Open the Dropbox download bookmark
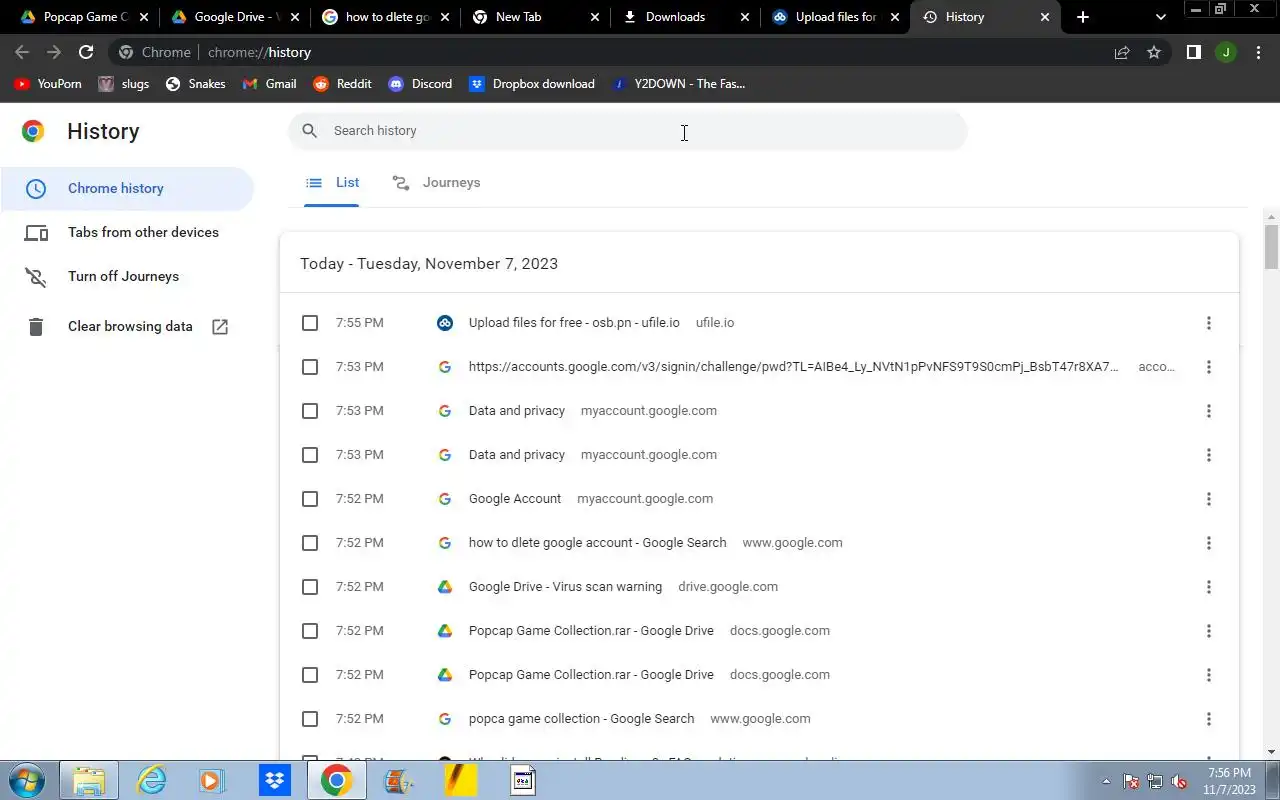This screenshot has height=800, width=1280. coord(532,84)
